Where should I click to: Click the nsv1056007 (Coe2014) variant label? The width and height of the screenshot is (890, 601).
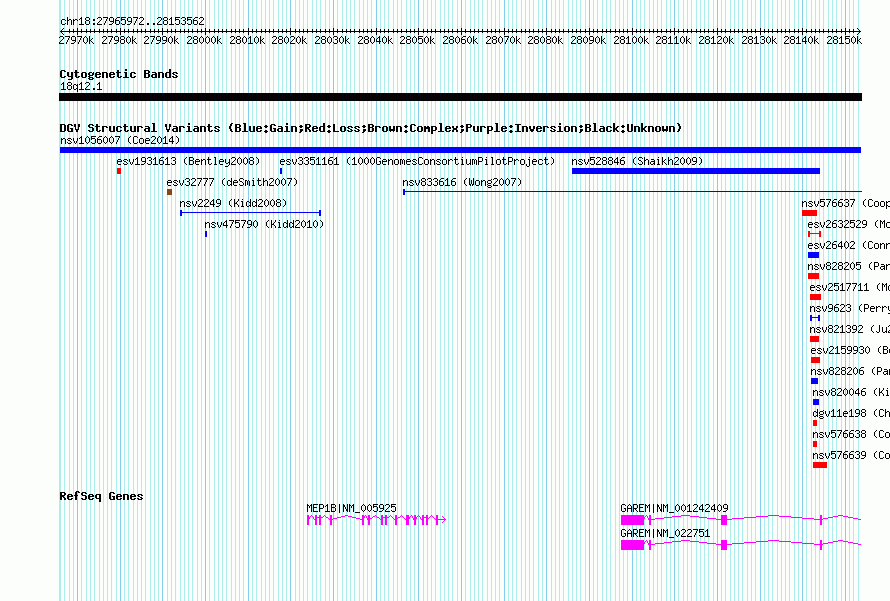pos(120,140)
